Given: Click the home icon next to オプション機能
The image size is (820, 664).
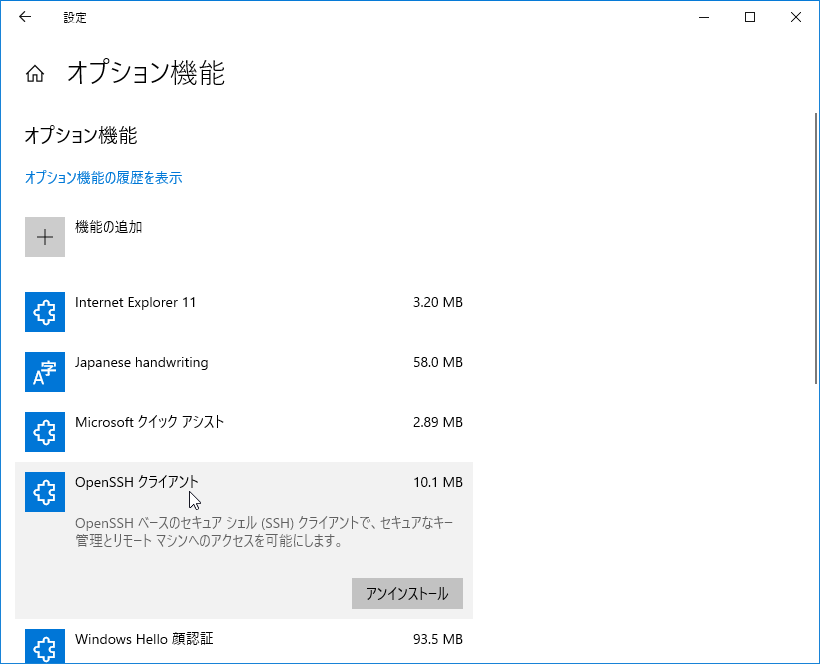Looking at the screenshot, I should pyautogui.click(x=34, y=73).
